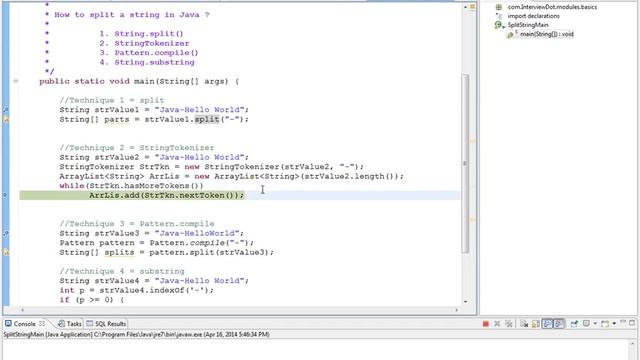Pin the Console view icon
Image resolution: width=640 pixels, height=360 pixels.
coord(574,324)
